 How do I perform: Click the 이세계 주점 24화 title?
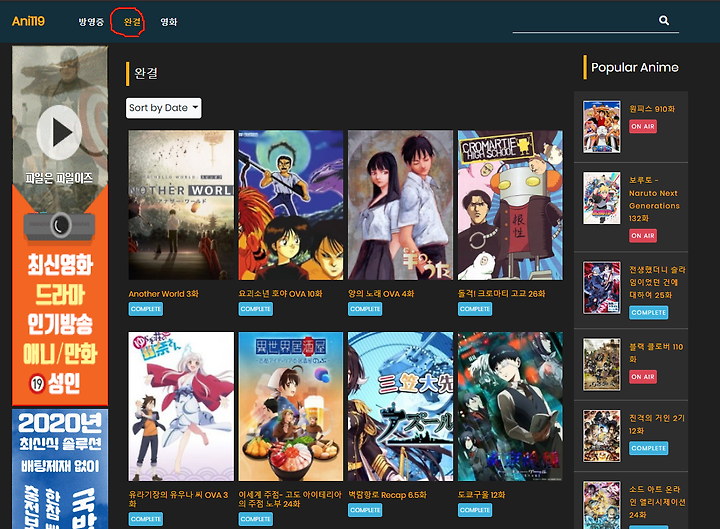pos(290,499)
